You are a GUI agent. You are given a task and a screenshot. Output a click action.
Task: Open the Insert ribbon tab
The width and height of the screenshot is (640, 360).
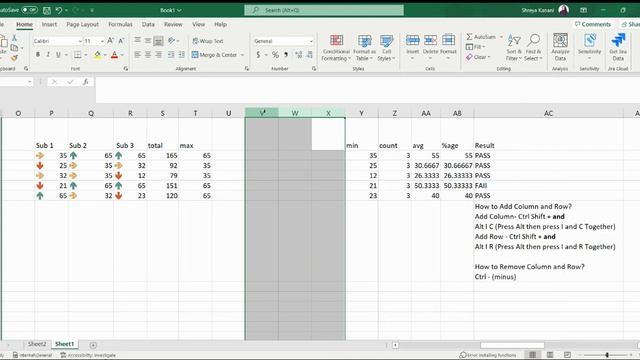click(x=49, y=24)
